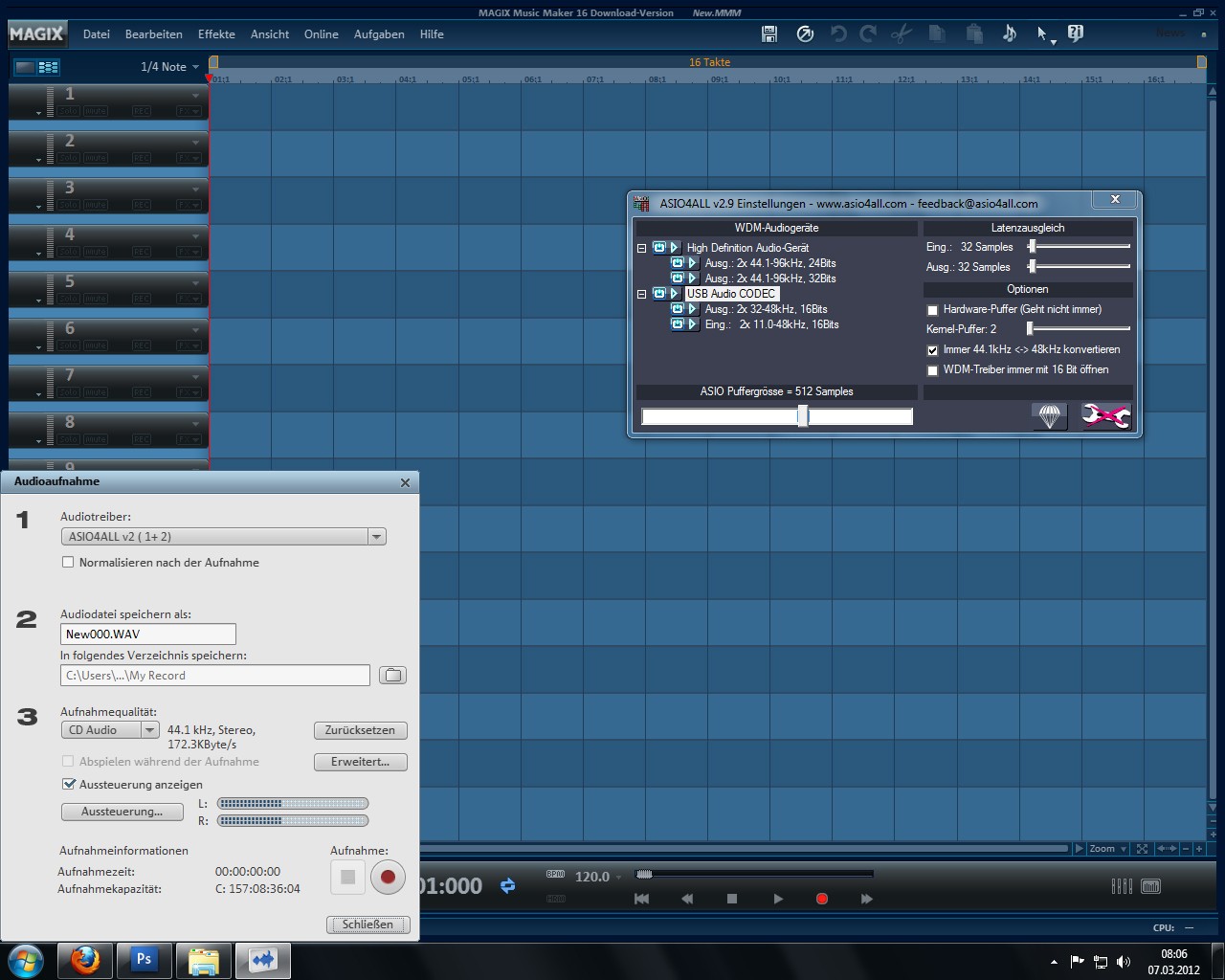This screenshot has width=1225, height=980.
Task: Open Firefox from the taskbar
Action: click(85, 959)
